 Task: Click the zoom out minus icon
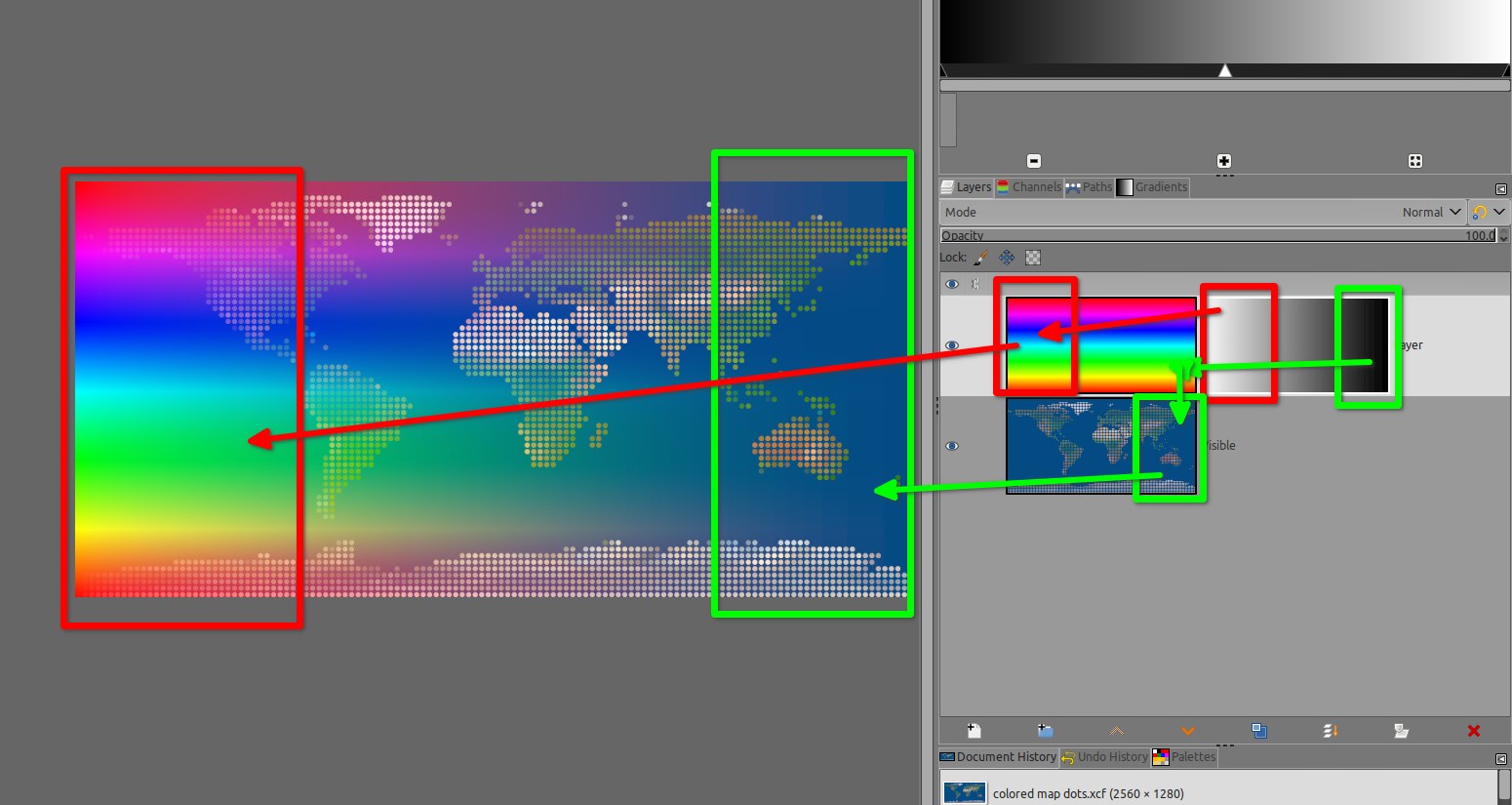coord(1034,161)
